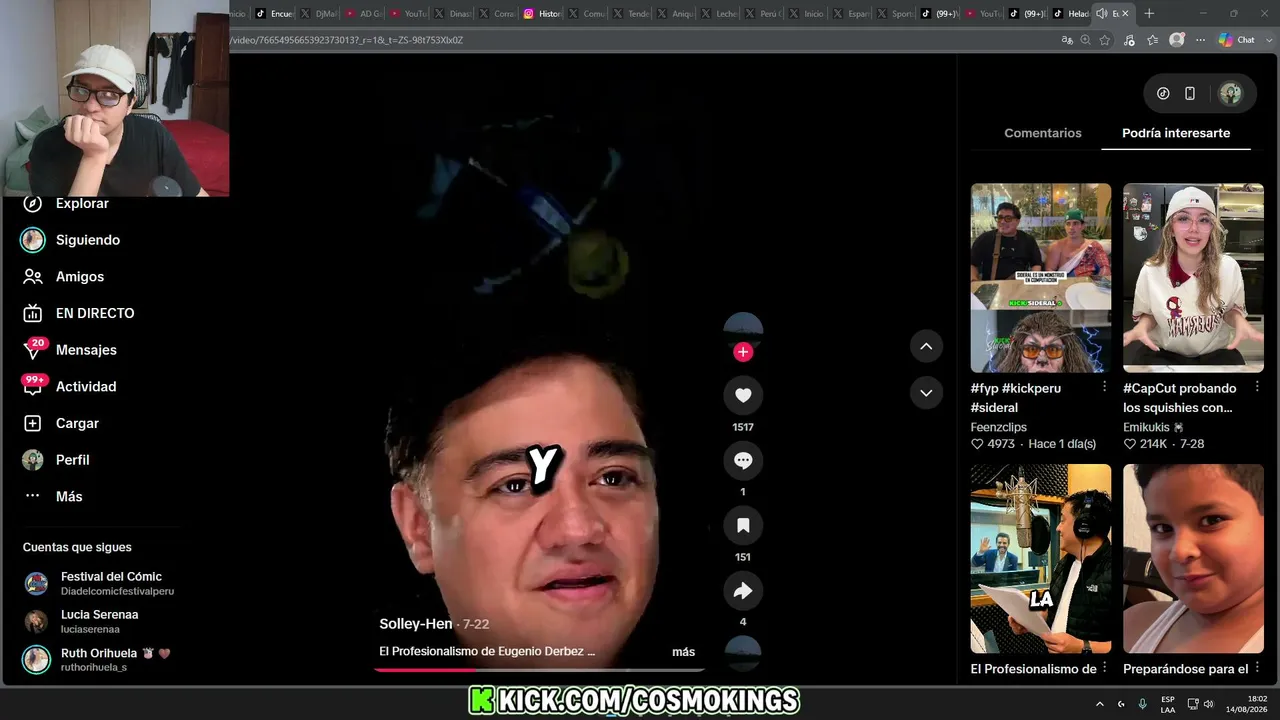Screen dimensions: 1280x720
Task: Switch to the Comentarios tab
Action: pyautogui.click(x=1043, y=133)
